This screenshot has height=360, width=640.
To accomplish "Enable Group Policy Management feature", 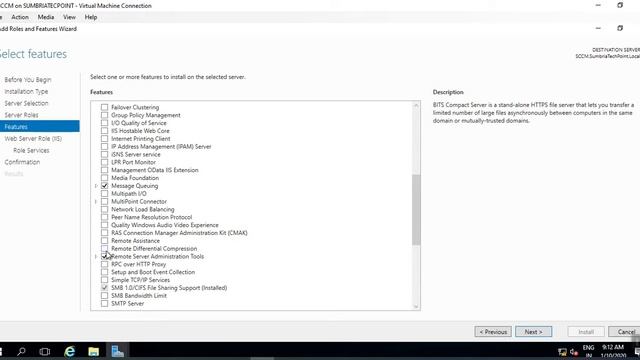I will click(104, 115).
